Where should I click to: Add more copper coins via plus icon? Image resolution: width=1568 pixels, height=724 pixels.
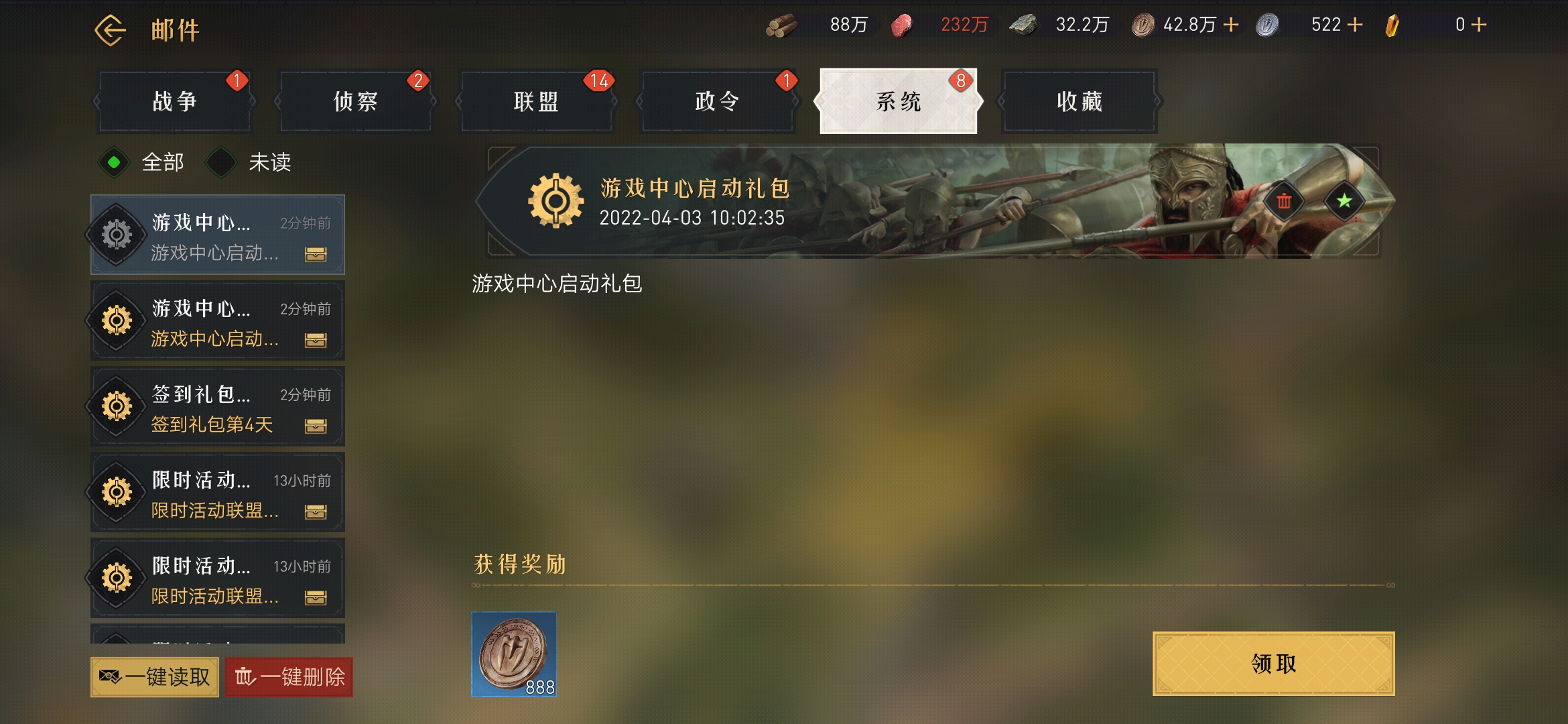coord(1231,25)
